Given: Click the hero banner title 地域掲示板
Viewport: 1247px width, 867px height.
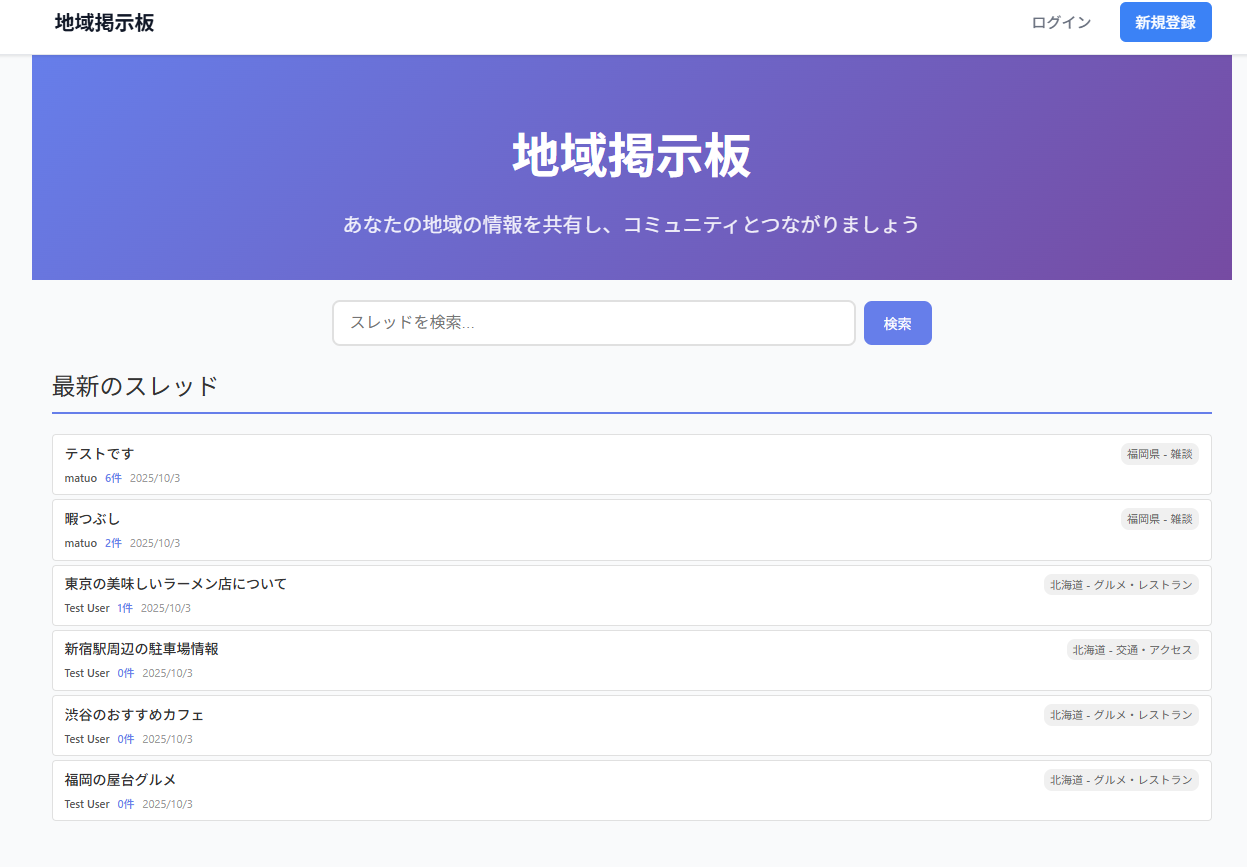Looking at the screenshot, I should point(631,156).
